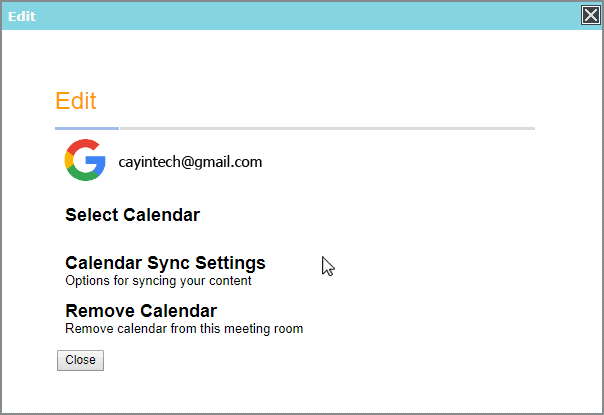The image size is (604, 415).
Task: Click the blue underline segment beneath Edit heading
Action: tap(87, 128)
